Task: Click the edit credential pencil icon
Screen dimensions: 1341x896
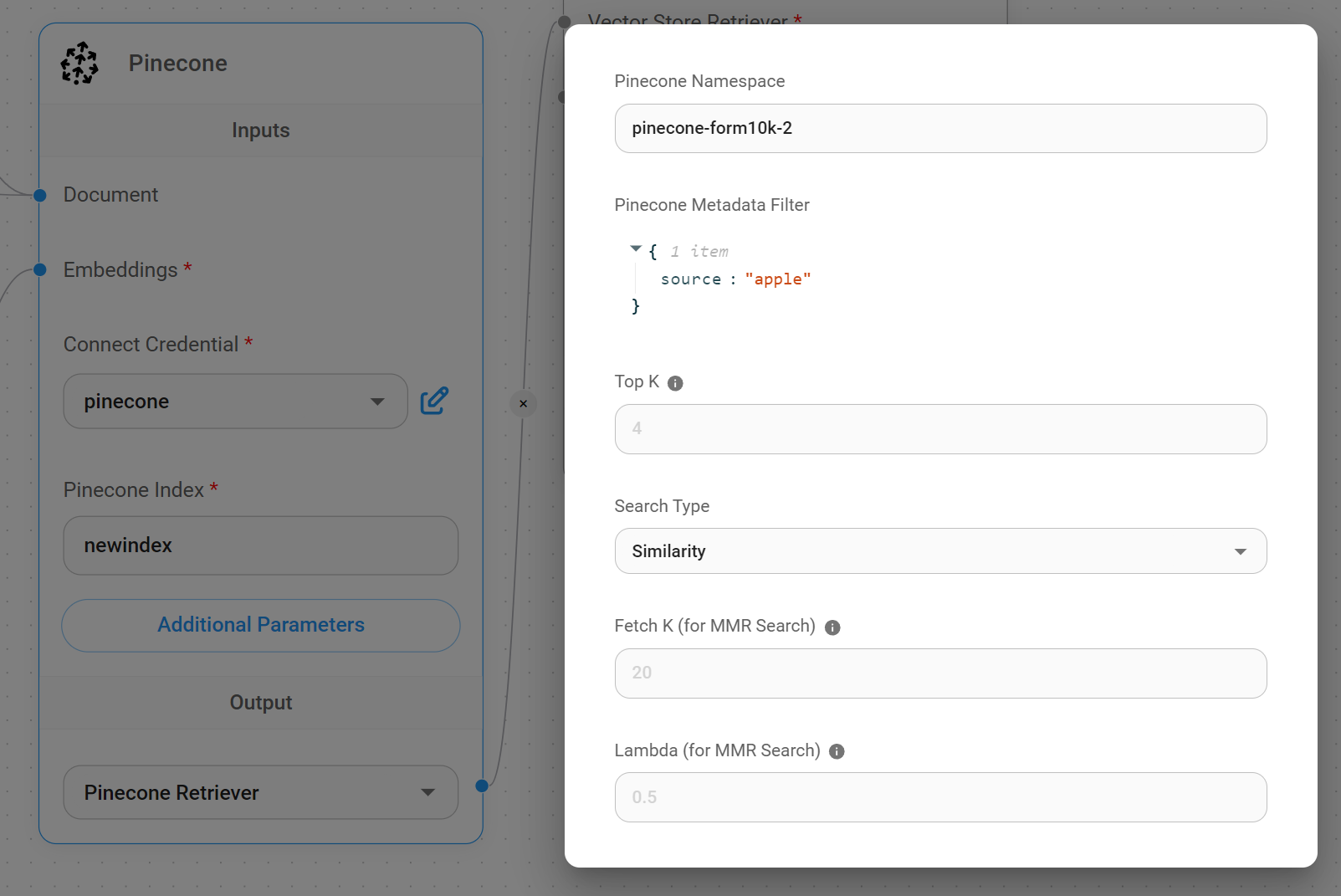Action: point(434,401)
